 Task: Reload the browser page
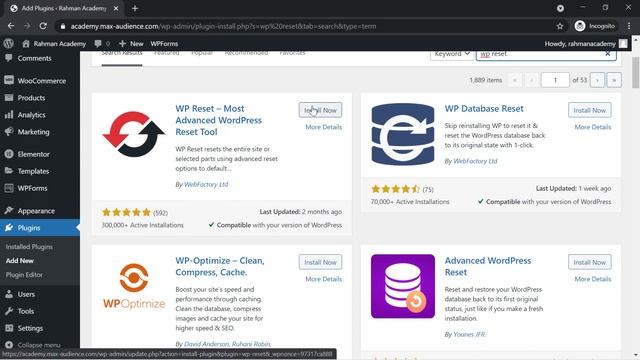click(x=43, y=26)
